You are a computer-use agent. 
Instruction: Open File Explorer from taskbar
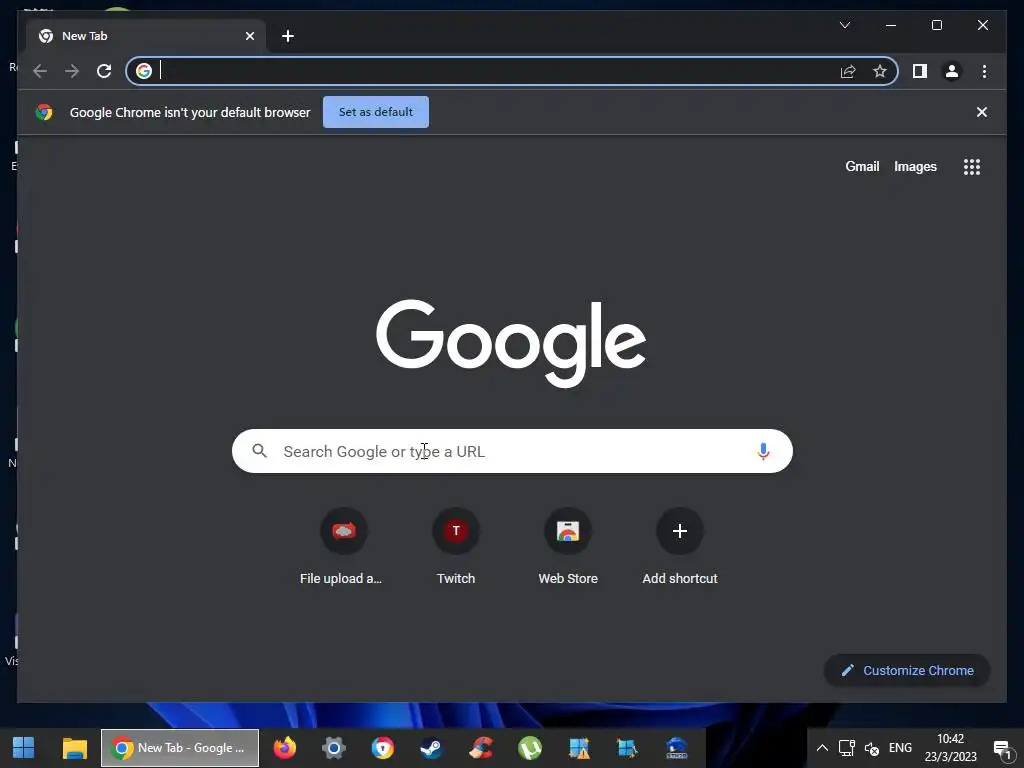[x=74, y=748]
